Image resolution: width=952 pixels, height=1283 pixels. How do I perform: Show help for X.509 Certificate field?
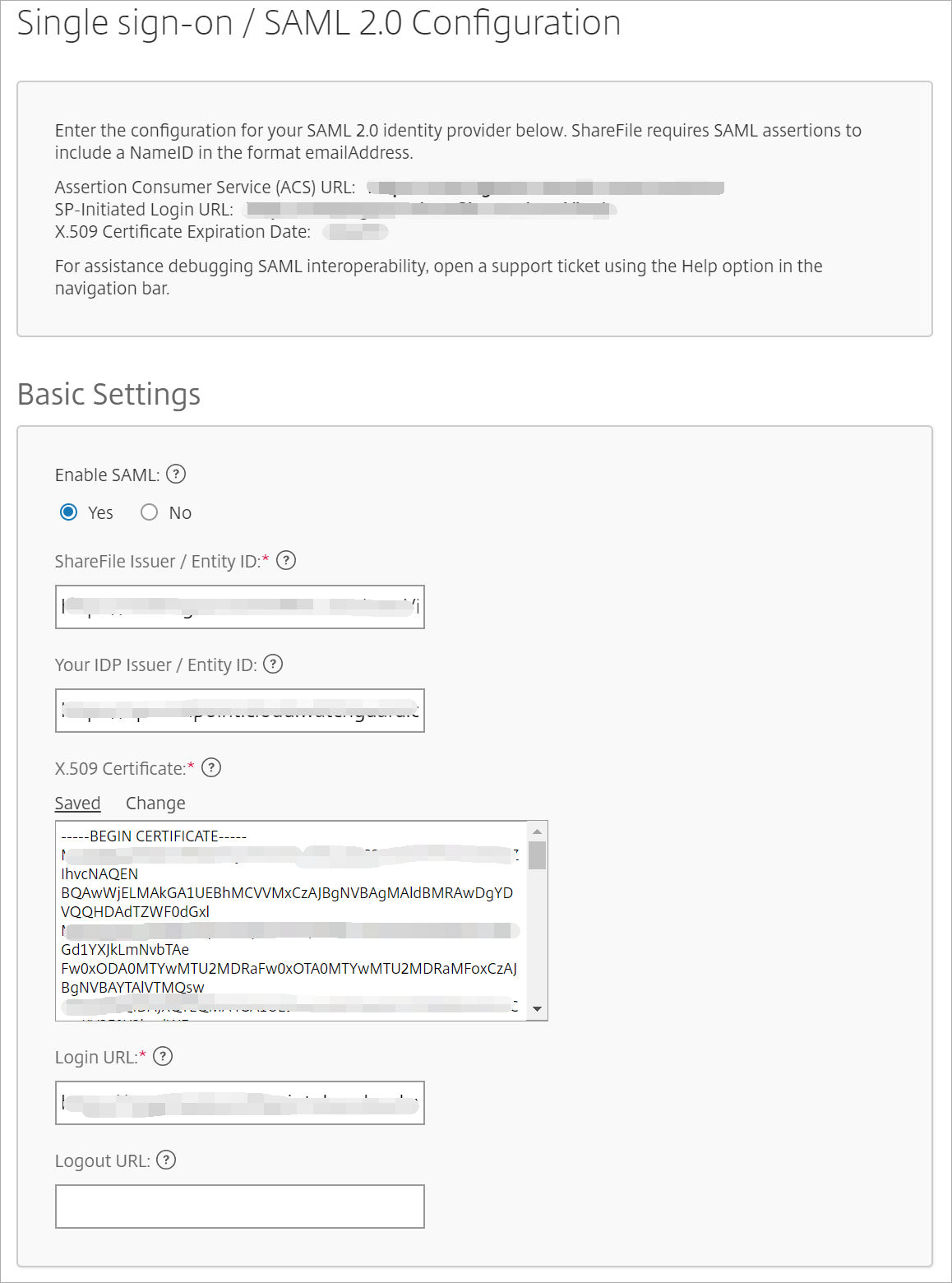tap(211, 767)
